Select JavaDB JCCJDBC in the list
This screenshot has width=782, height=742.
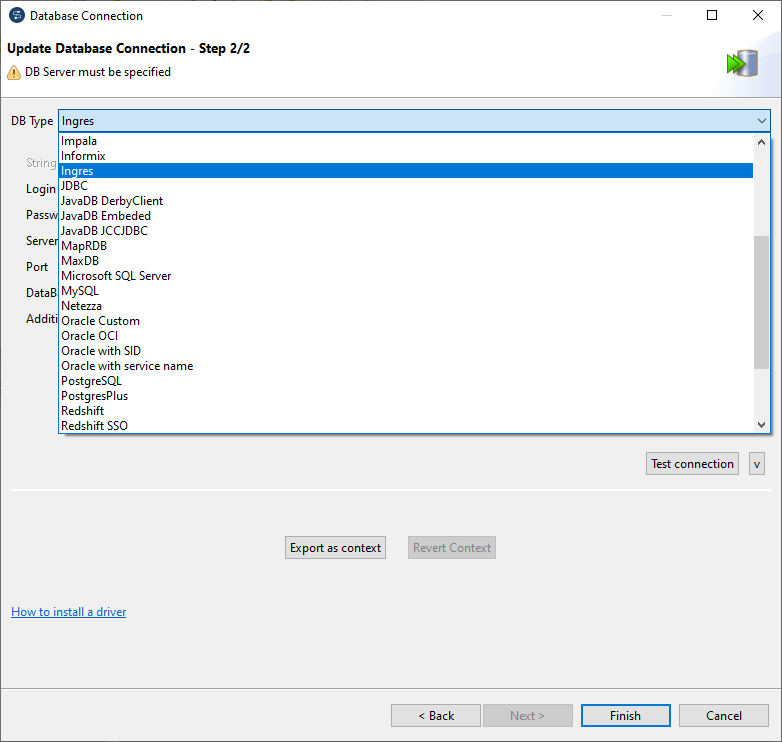click(405, 231)
